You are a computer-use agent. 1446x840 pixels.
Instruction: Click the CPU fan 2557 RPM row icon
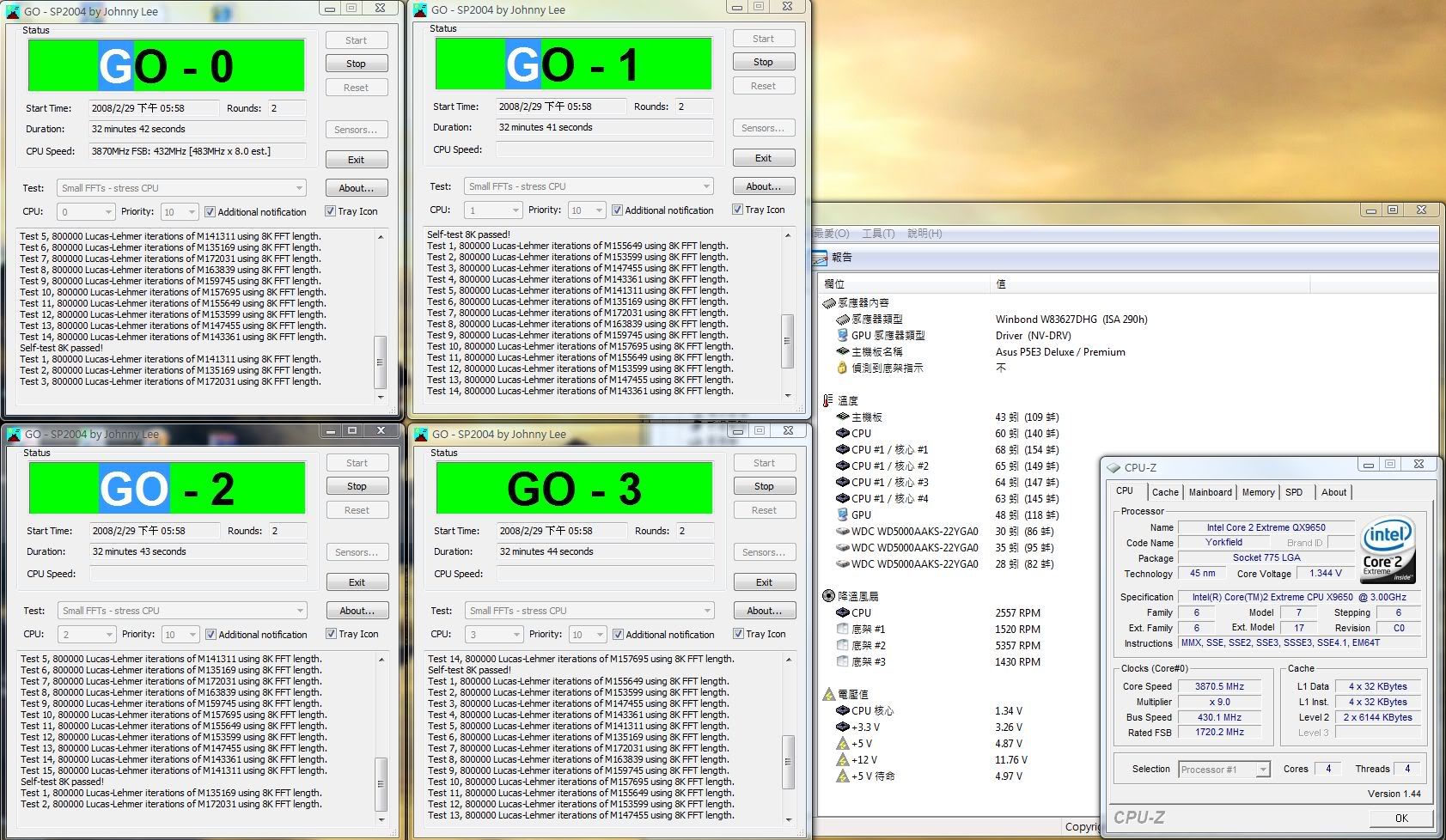(x=843, y=613)
